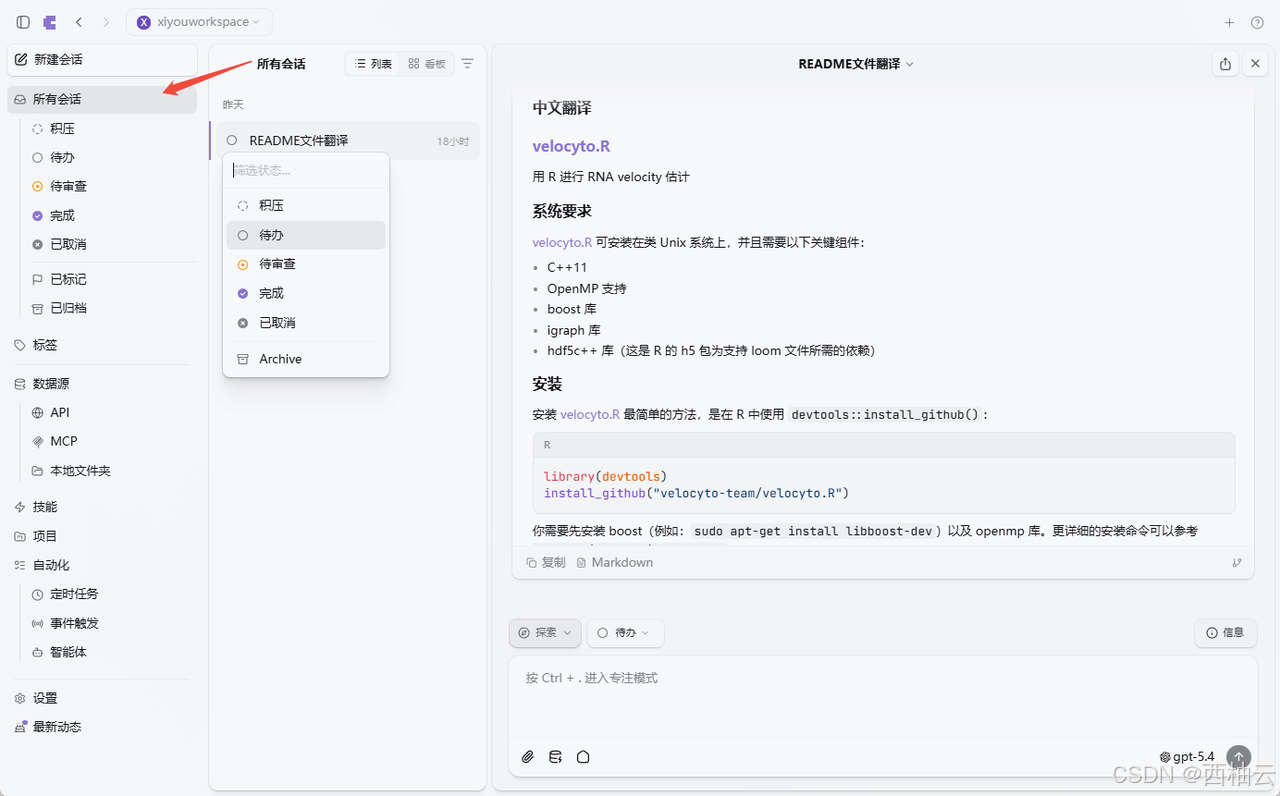Open the 待办 status dropdown above input
1280x796 pixels.
(625, 633)
